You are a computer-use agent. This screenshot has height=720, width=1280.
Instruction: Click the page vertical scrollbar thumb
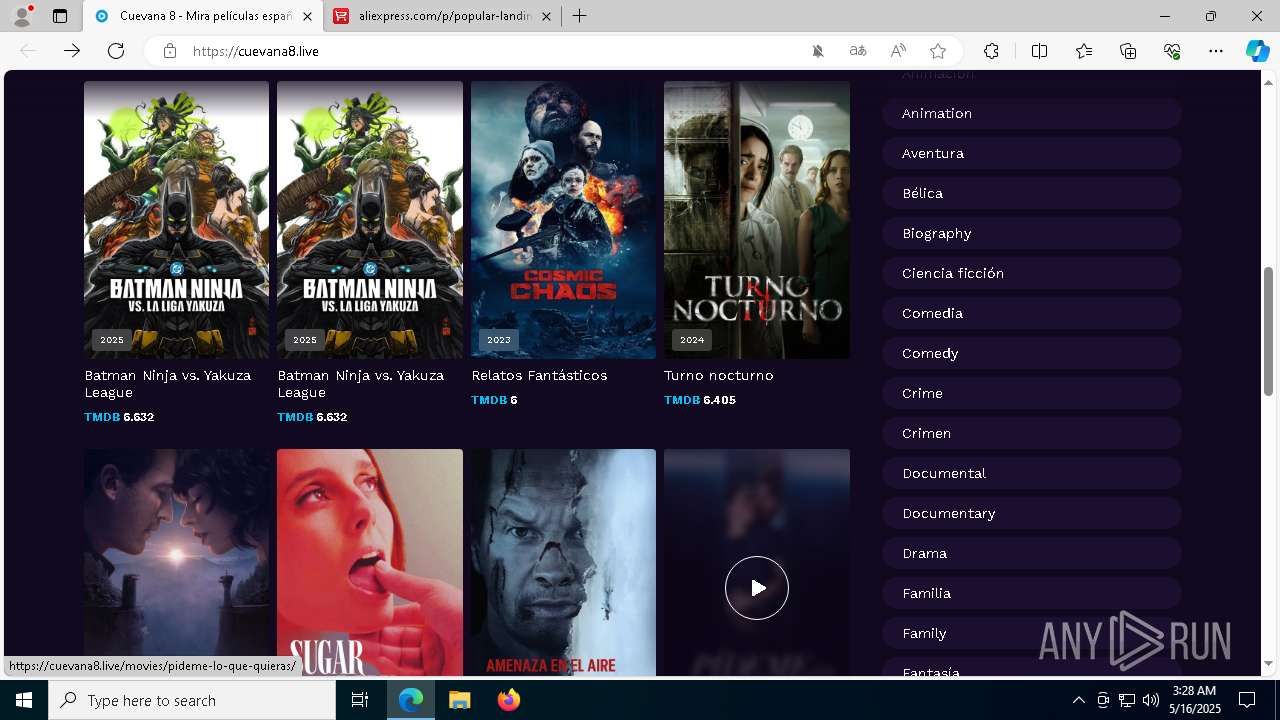[1268, 331]
